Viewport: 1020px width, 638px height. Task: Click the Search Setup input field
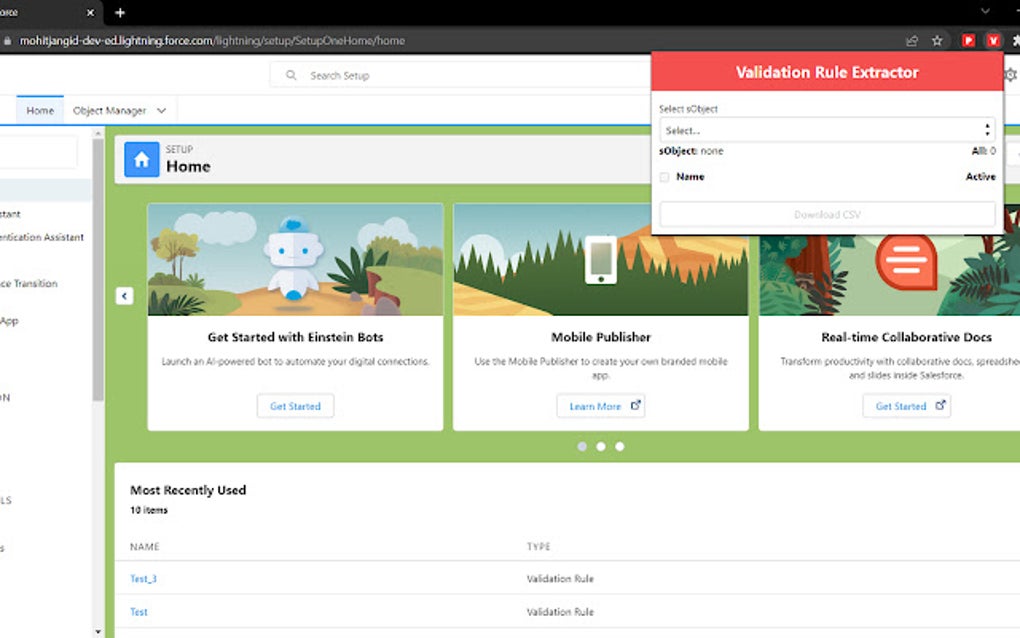462,75
